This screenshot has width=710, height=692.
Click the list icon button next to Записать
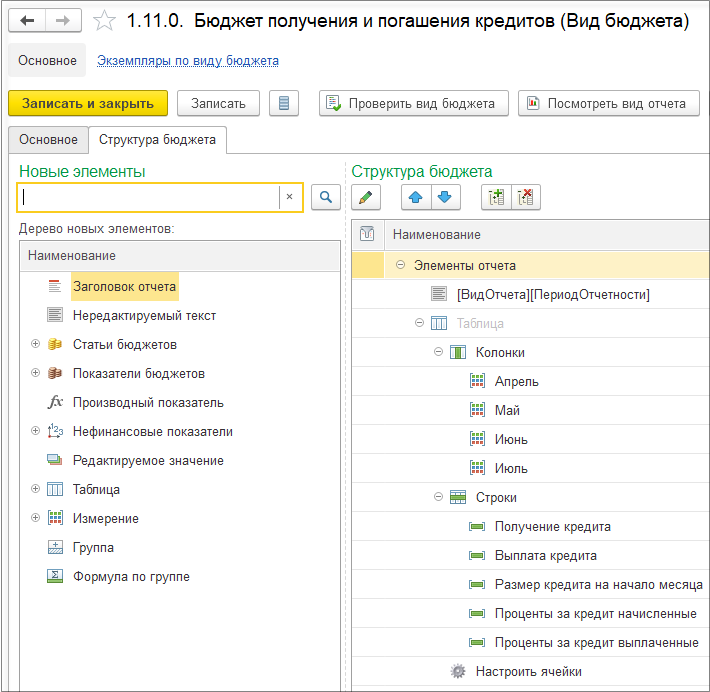click(x=284, y=103)
